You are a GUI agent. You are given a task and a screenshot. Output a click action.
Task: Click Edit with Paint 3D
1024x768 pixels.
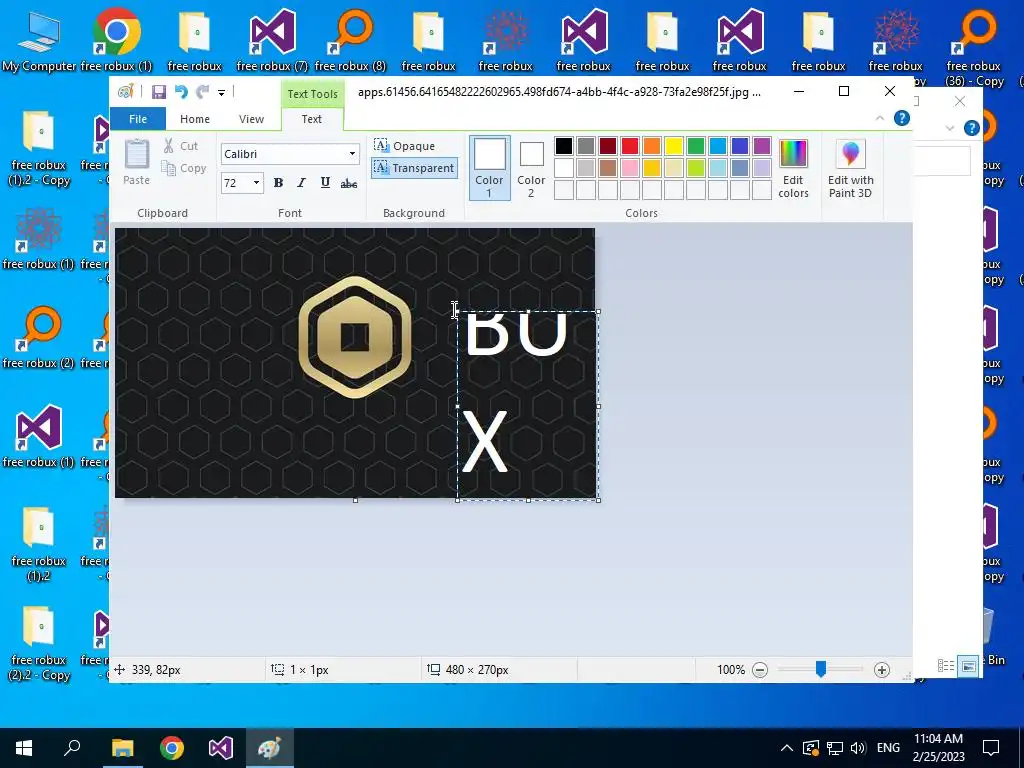click(x=850, y=168)
